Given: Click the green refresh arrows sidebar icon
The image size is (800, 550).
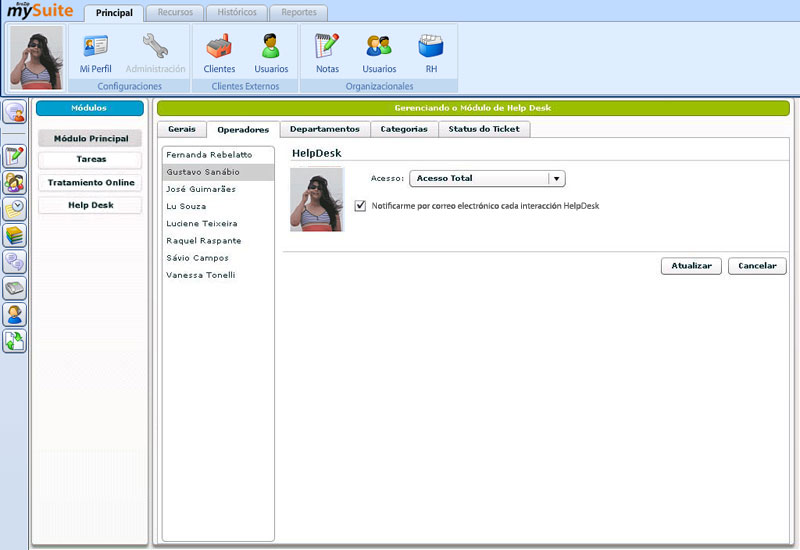Looking at the screenshot, I should point(14,341).
